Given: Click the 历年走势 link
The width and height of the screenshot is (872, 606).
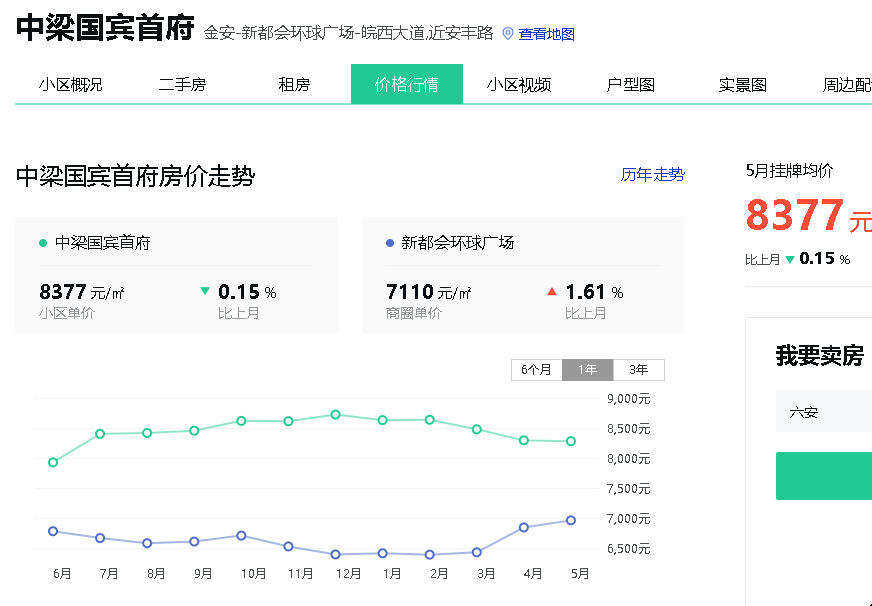Looking at the screenshot, I should click(652, 175).
